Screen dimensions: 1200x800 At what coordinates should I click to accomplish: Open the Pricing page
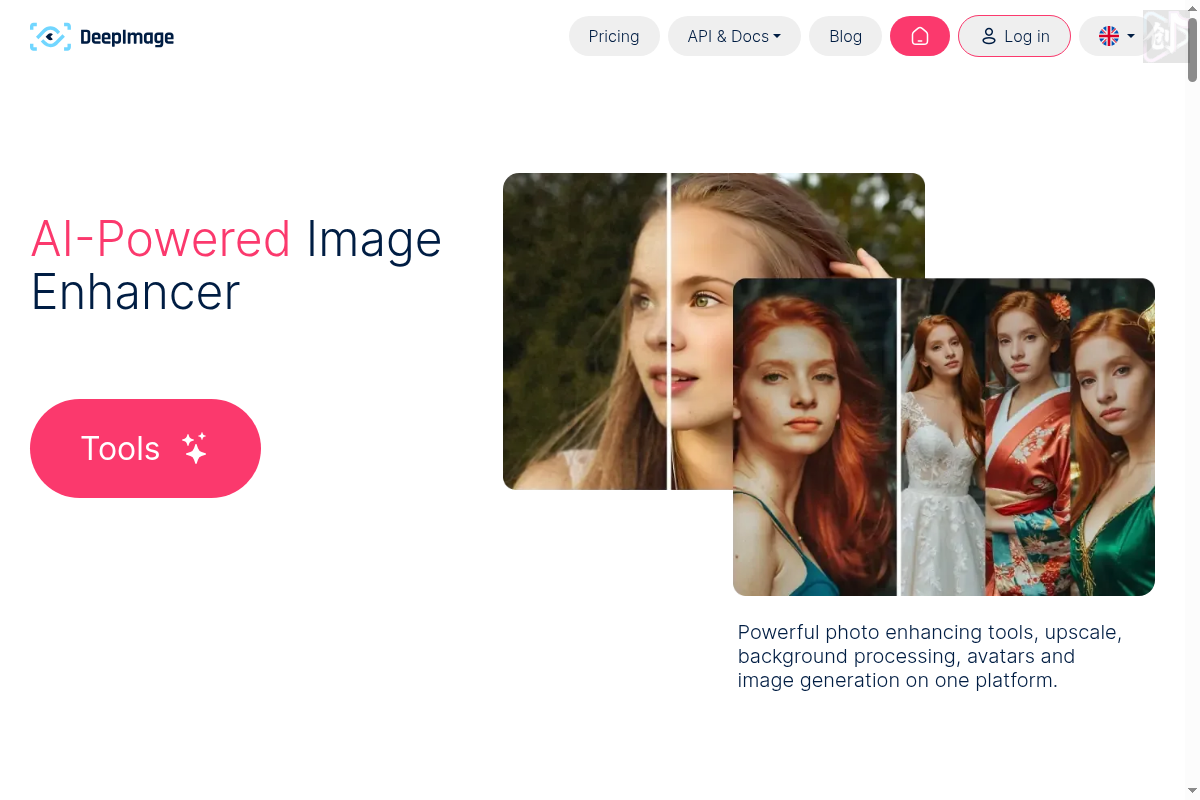point(614,36)
